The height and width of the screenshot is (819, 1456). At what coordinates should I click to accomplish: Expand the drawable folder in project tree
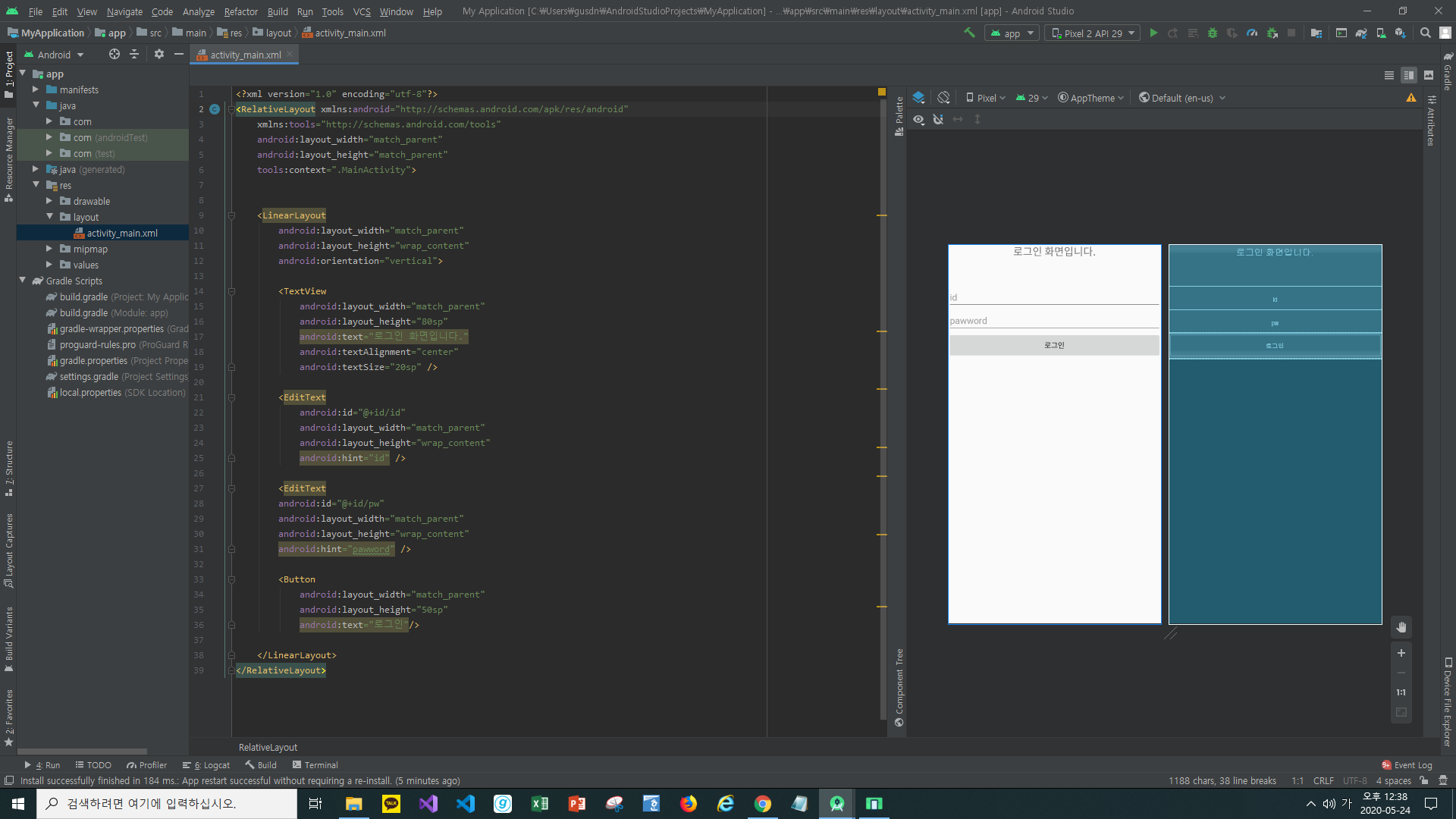49,202
